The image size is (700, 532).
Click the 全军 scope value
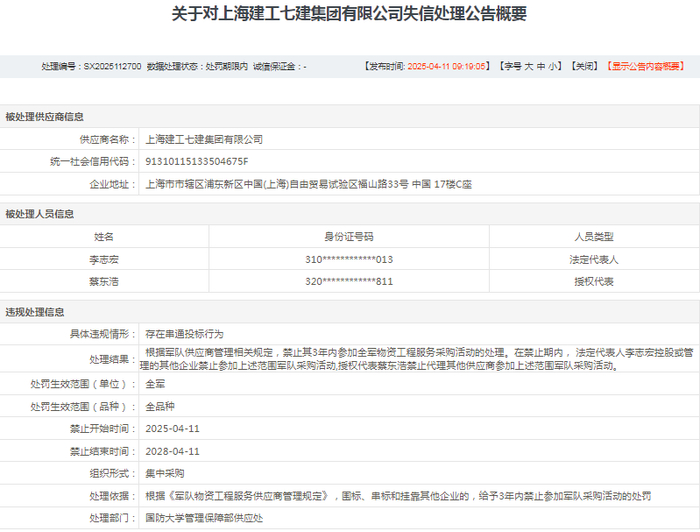coord(155,384)
